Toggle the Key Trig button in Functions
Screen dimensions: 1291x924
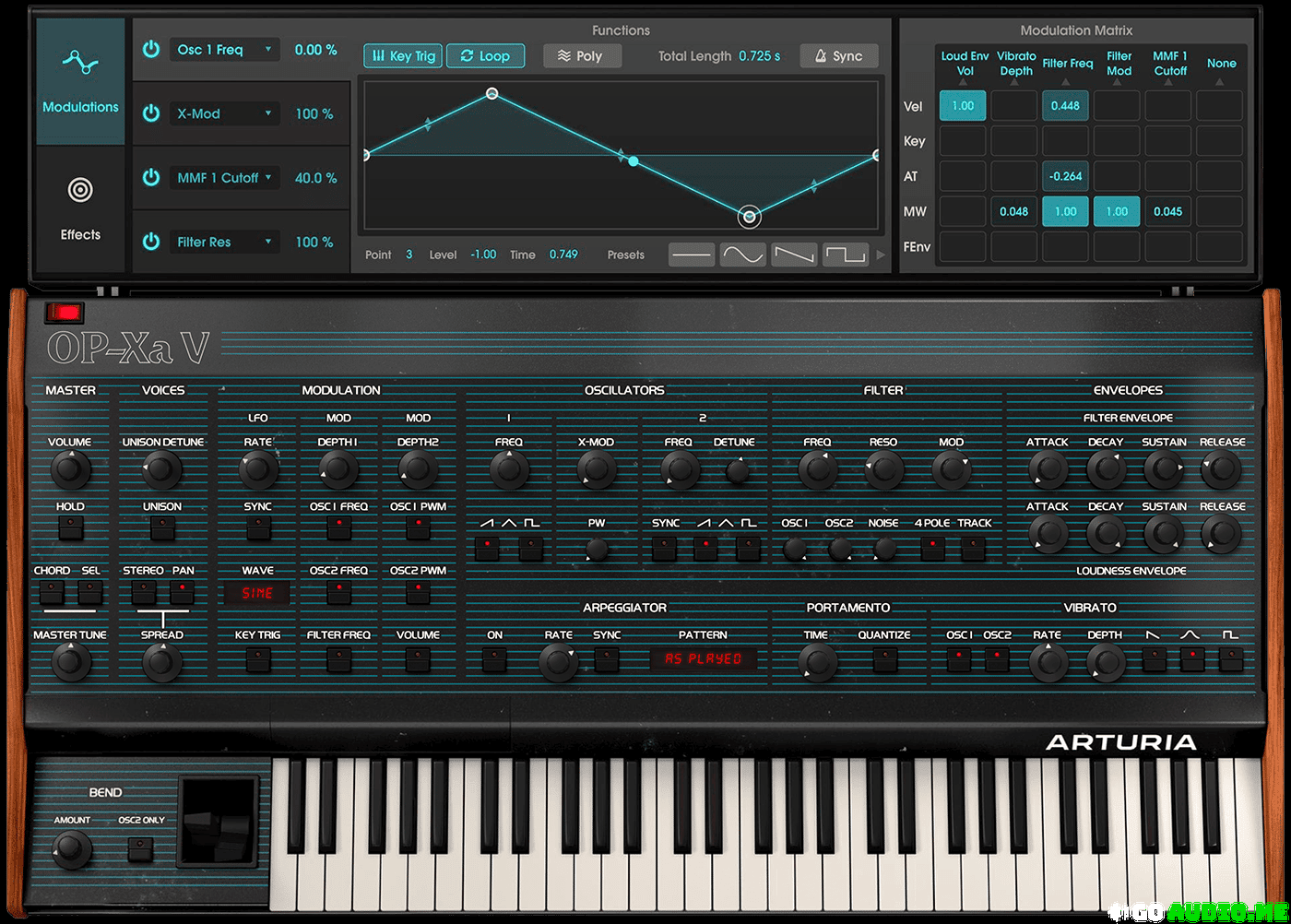click(403, 56)
